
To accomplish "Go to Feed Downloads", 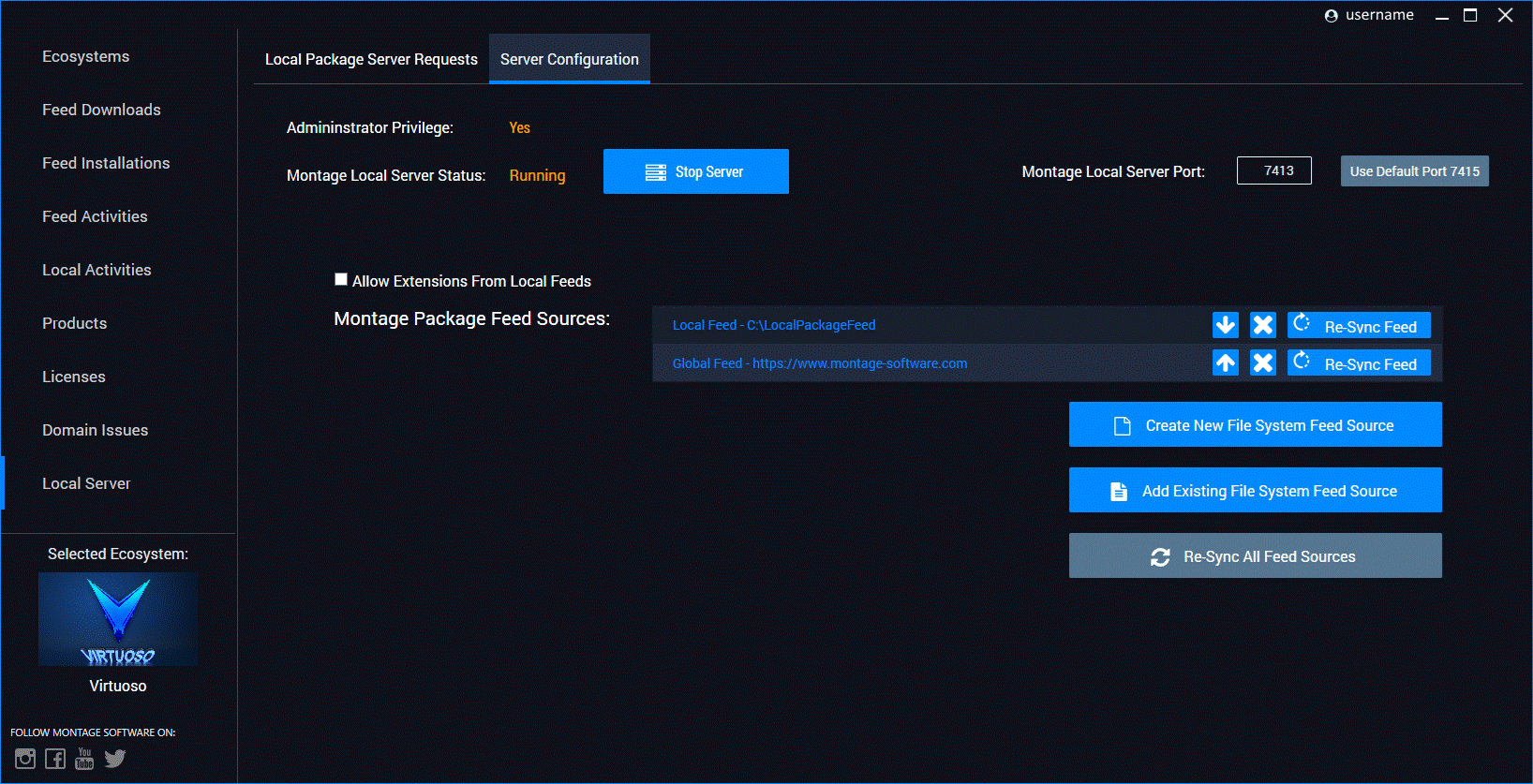I will click(101, 110).
